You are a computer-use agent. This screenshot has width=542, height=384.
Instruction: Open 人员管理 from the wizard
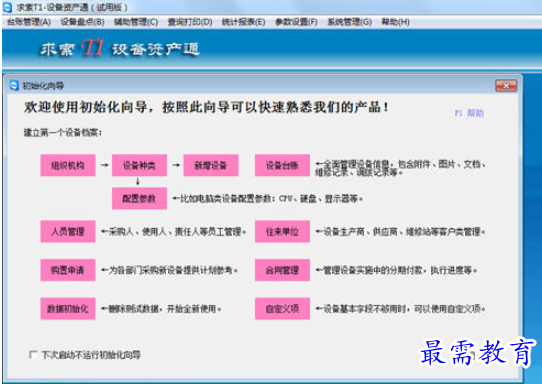68,231
